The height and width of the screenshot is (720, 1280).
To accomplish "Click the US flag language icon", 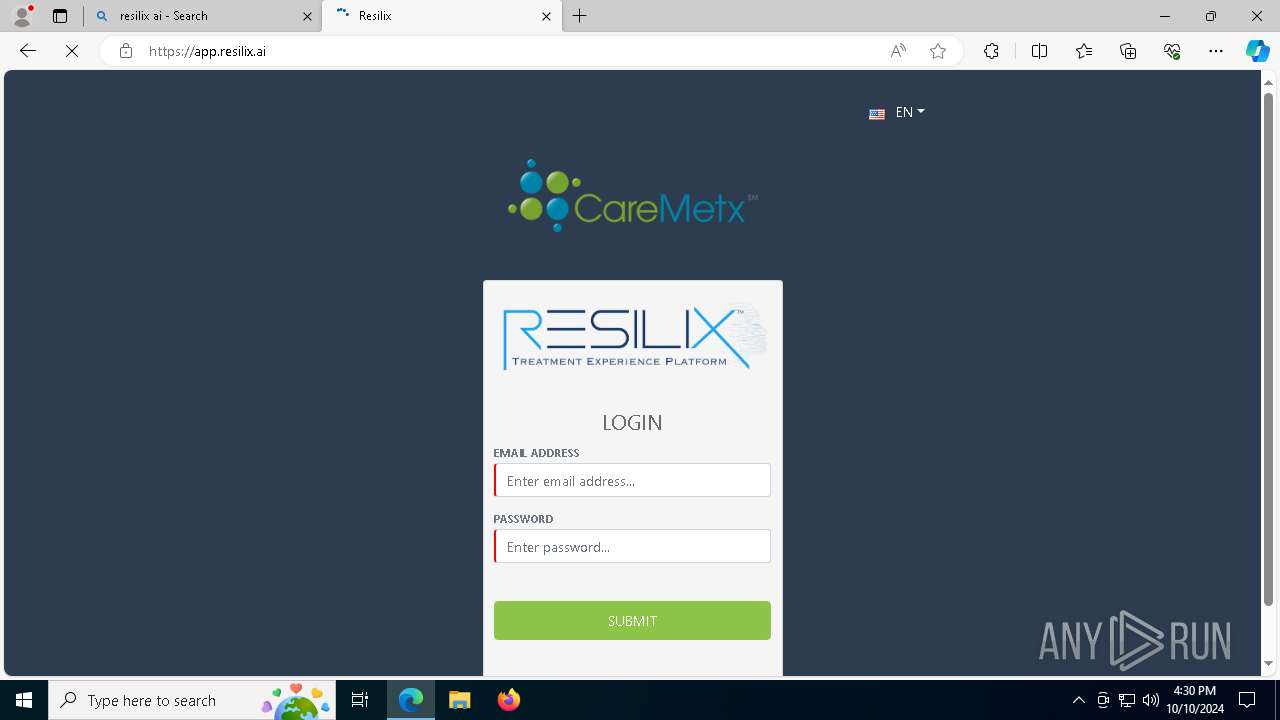I will tap(877, 114).
